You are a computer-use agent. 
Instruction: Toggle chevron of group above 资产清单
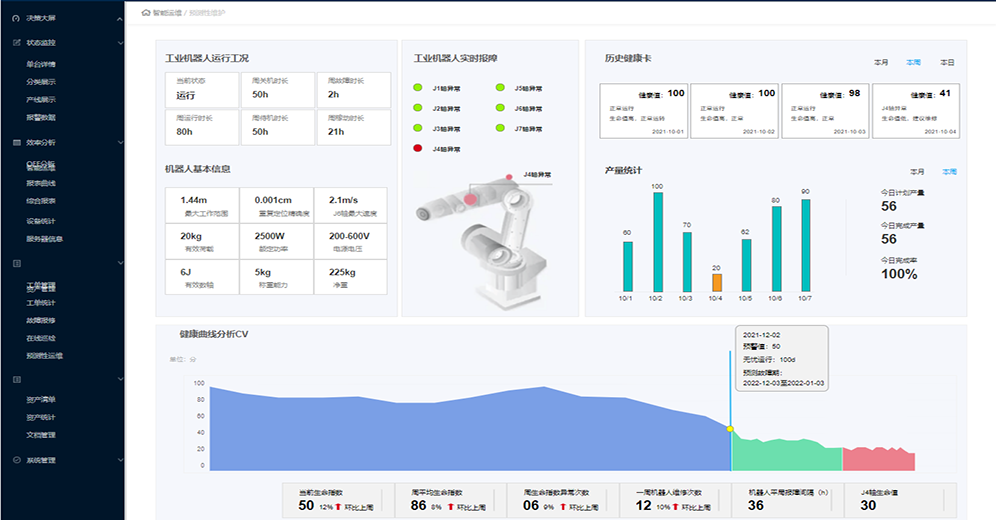pyautogui.click(x=120, y=379)
